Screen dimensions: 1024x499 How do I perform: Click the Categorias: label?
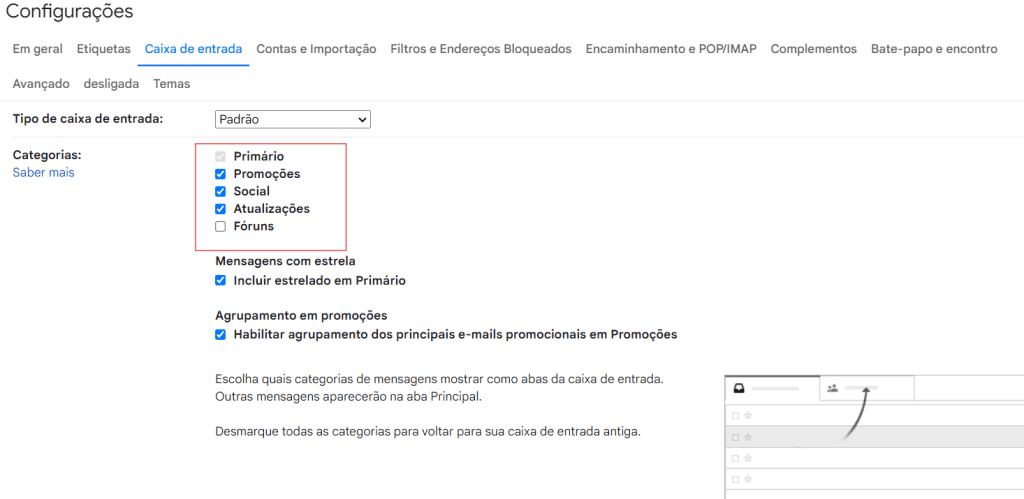tap(47, 155)
